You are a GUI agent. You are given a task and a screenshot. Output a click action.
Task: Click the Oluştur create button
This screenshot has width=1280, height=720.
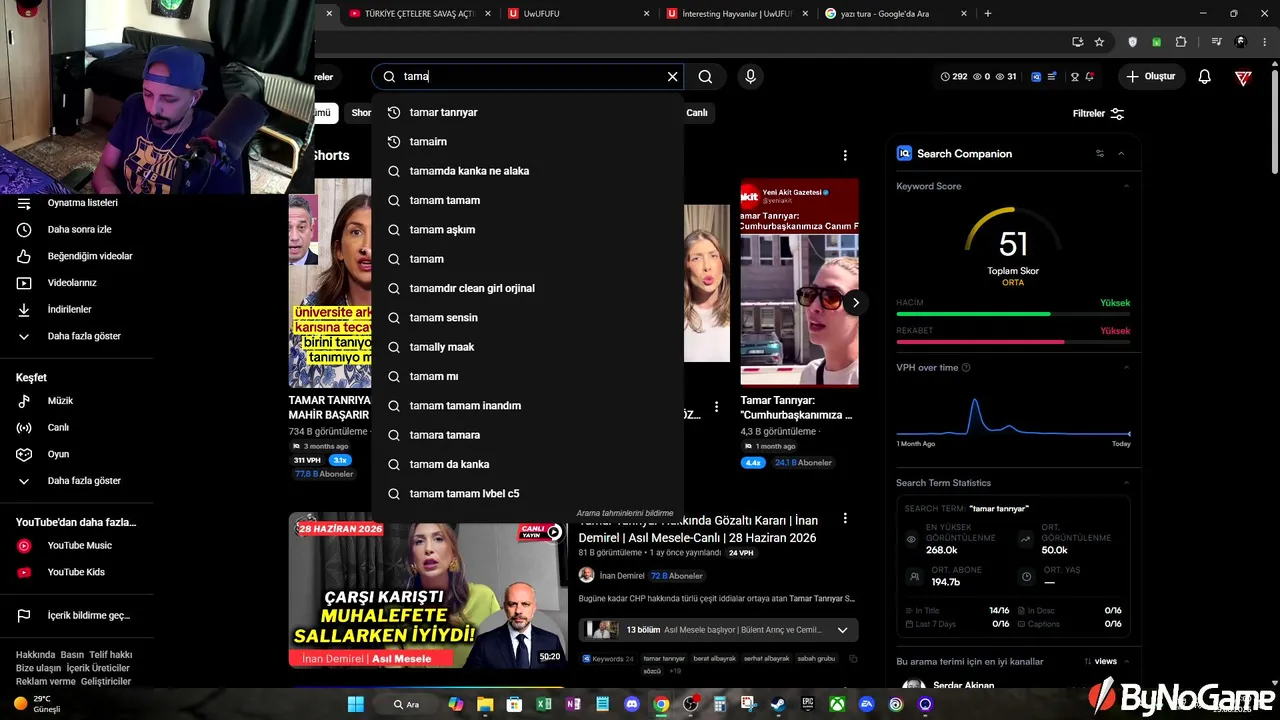click(1151, 77)
